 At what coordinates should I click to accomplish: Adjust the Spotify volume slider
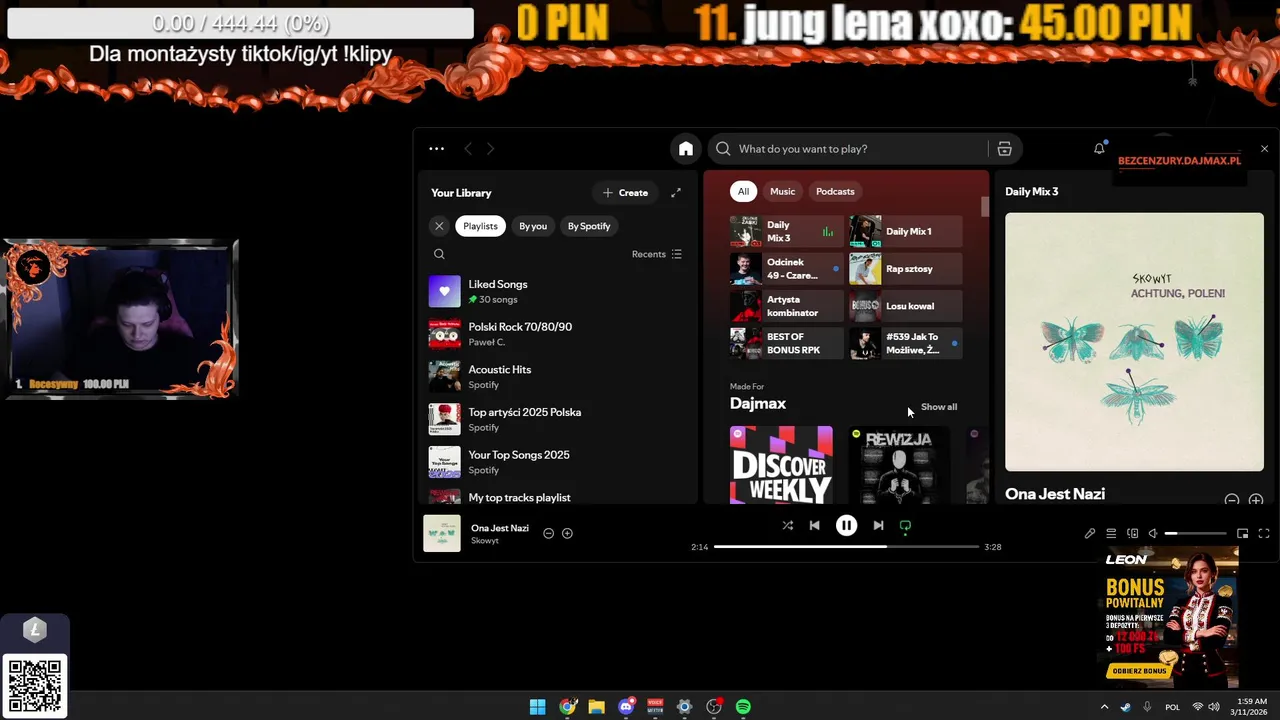coord(1195,533)
